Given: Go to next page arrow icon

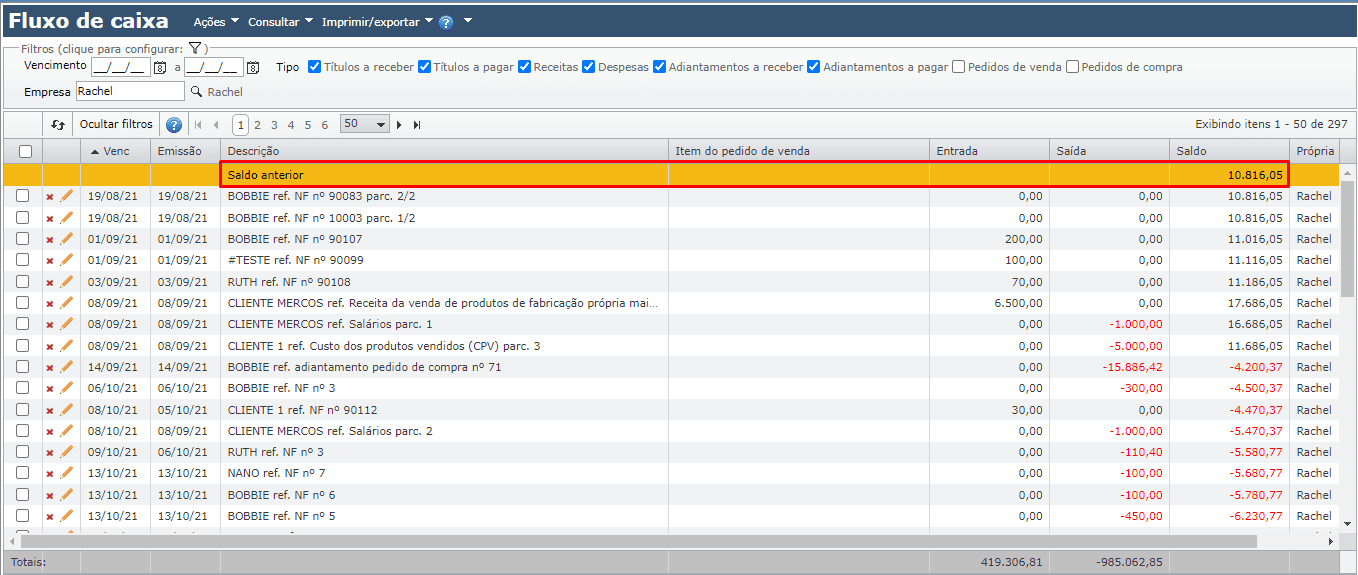Looking at the screenshot, I should [399, 125].
